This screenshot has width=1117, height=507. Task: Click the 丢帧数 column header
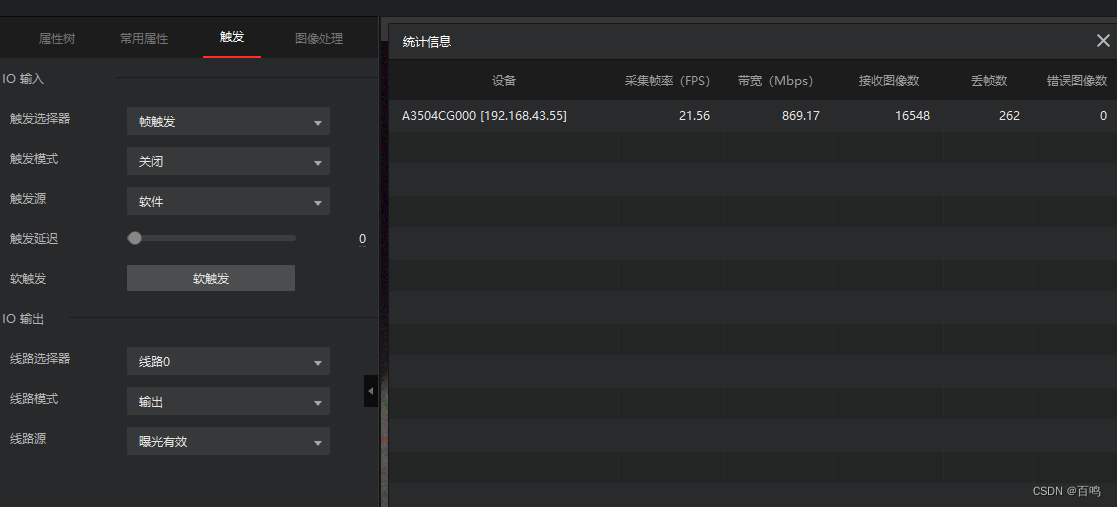pos(989,80)
